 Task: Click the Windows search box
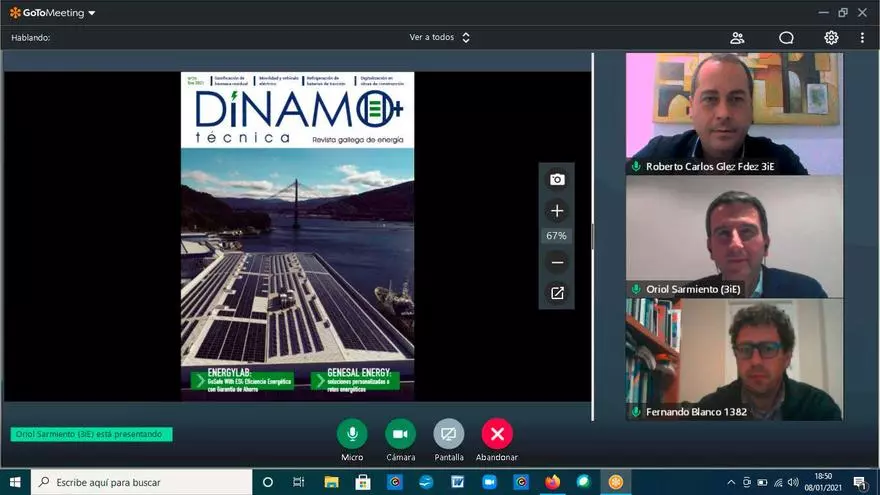pos(140,482)
